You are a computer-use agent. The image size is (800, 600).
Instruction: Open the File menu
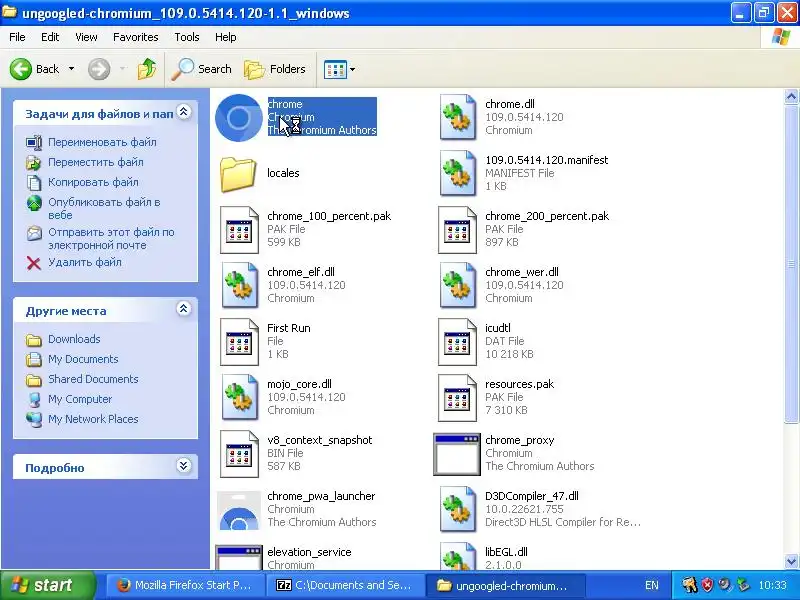click(x=17, y=37)
